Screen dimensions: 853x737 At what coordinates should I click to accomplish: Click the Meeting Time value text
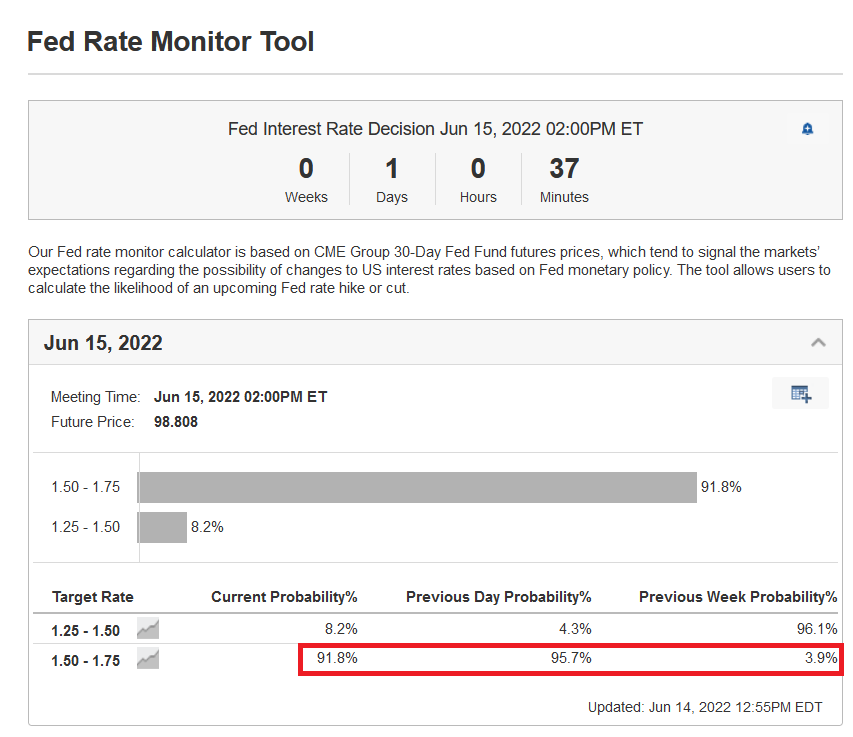pyautogui.click(x=240, y=397)
